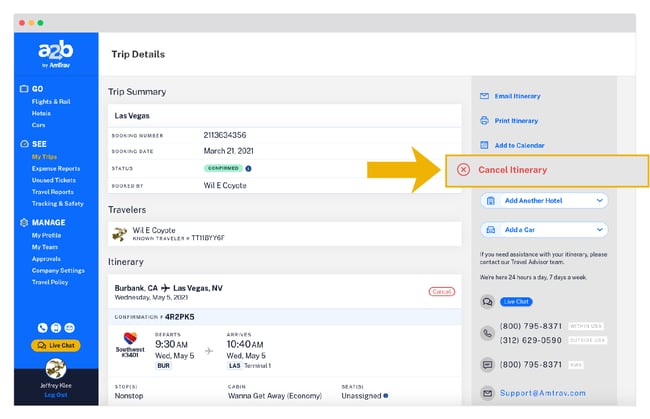Go to Expense Reports in the sidebar
Screen dimensions: 650x419
(55, 168)
